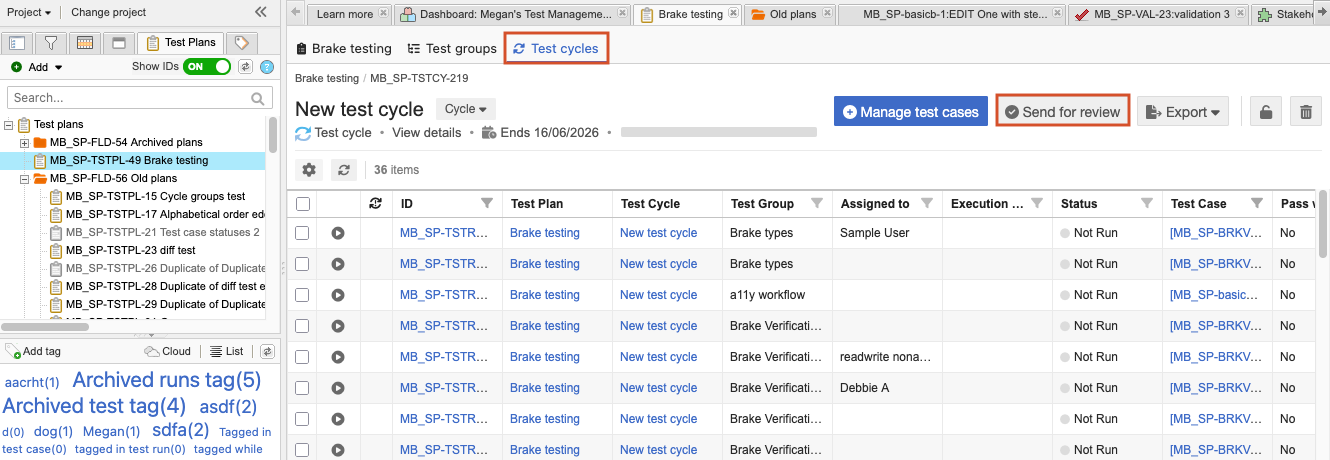Open the Status column filter icon
This screenshot has height=460, width=1330.
click(1147, 203)
